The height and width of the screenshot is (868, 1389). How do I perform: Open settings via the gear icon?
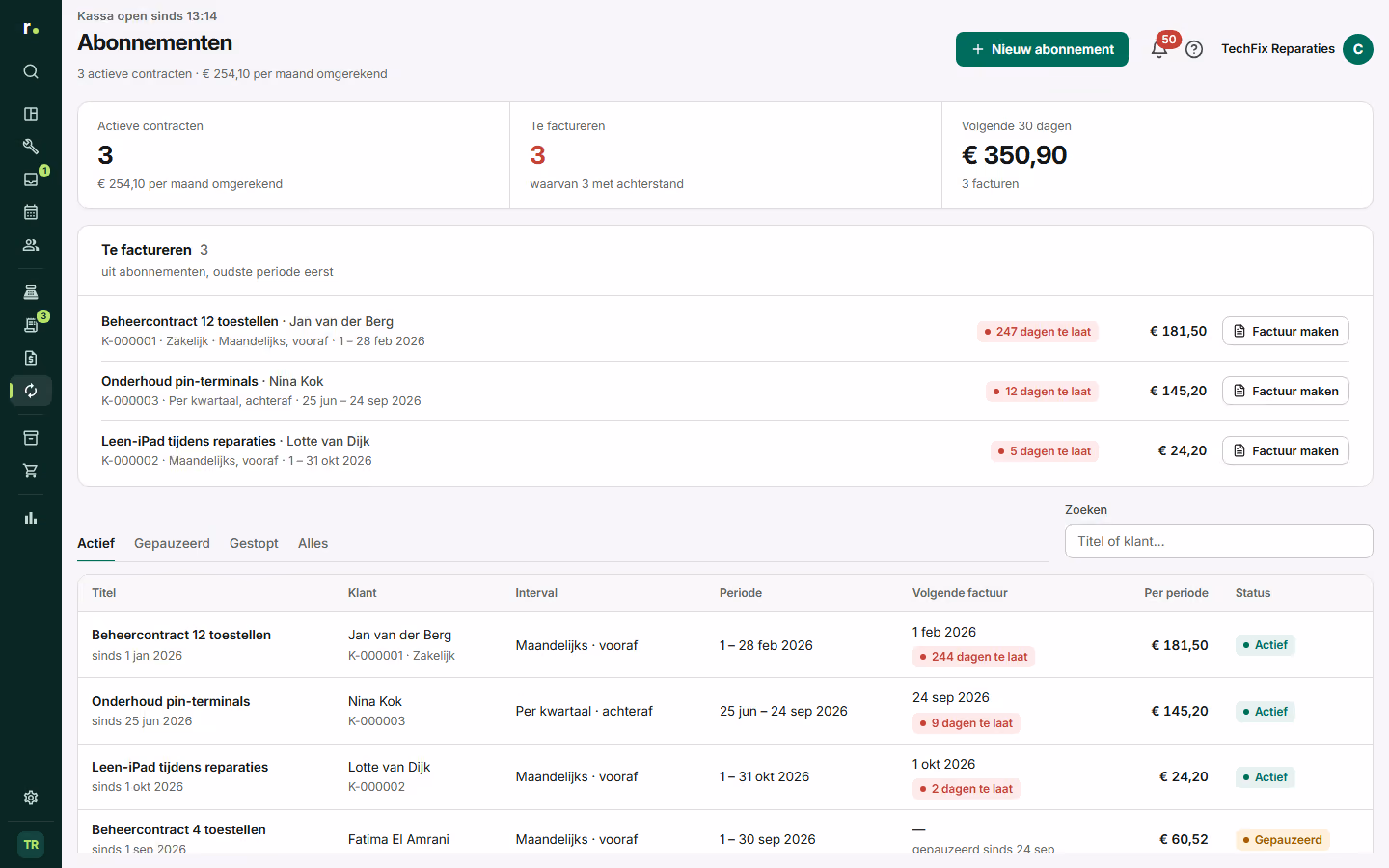[x=31, y=798]
